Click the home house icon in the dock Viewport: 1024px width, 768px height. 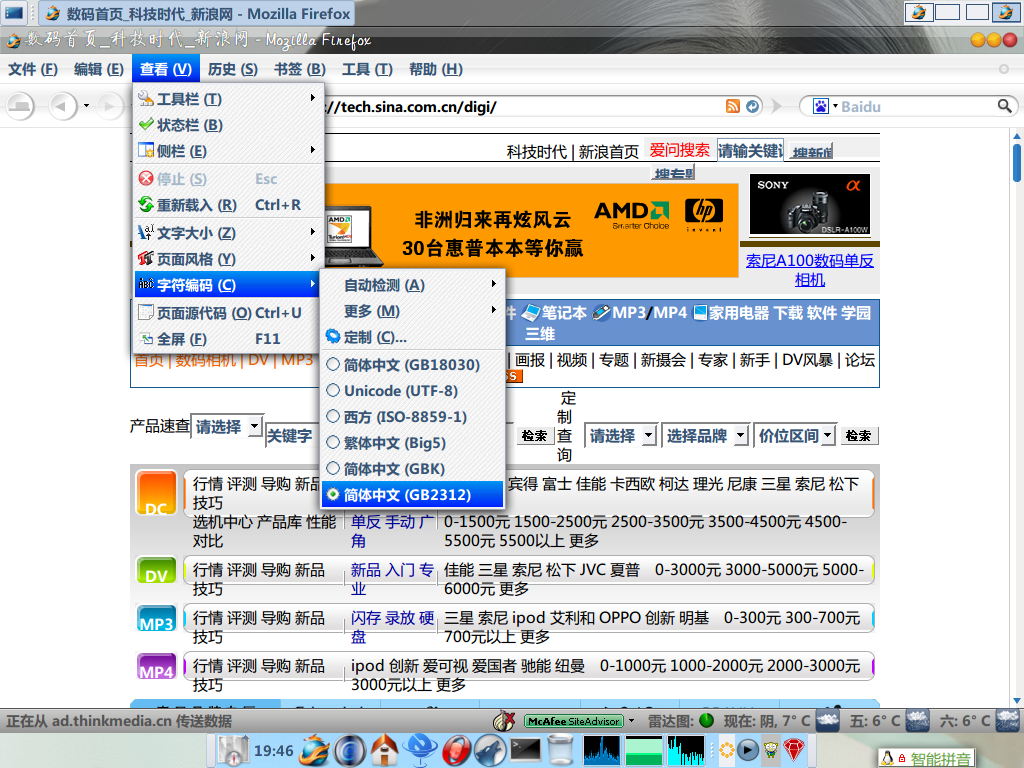point(384,750)
